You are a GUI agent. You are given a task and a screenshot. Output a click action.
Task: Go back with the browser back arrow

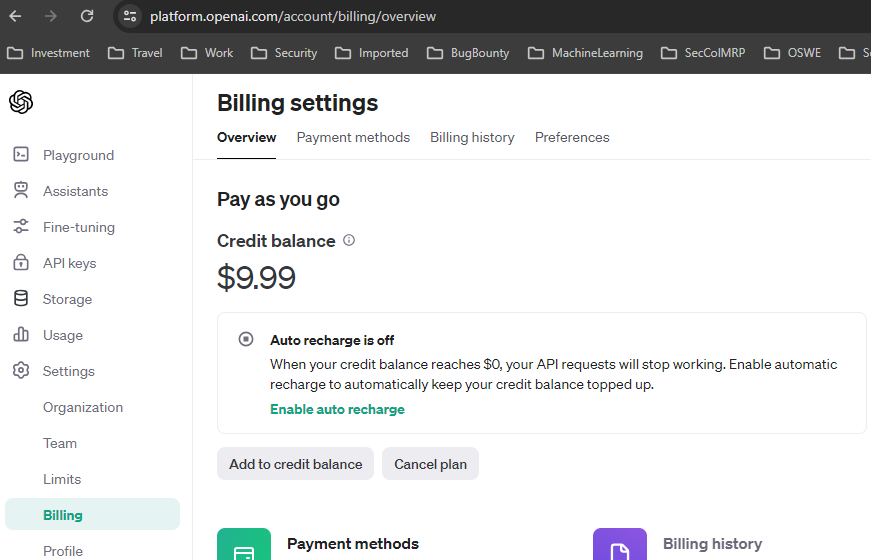pyautogui.click(x=16, y=16)
